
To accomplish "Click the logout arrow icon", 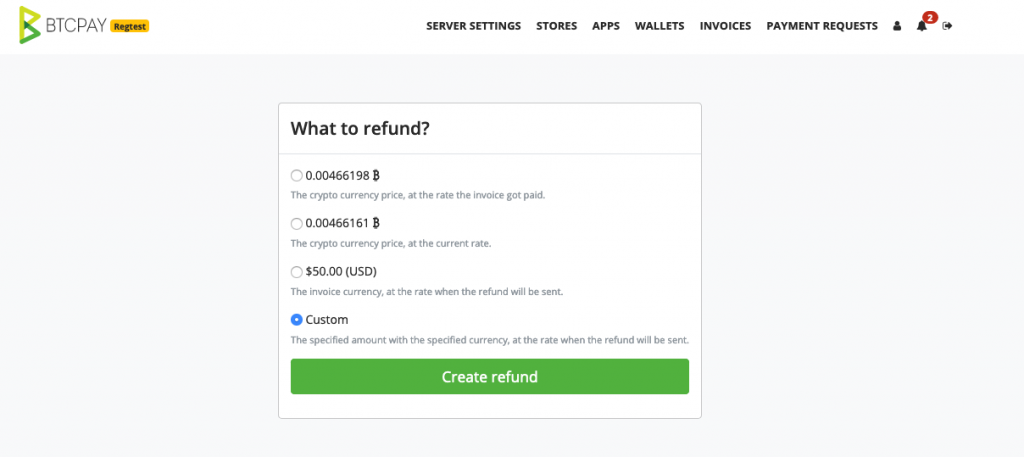I will tap(948, 26).
